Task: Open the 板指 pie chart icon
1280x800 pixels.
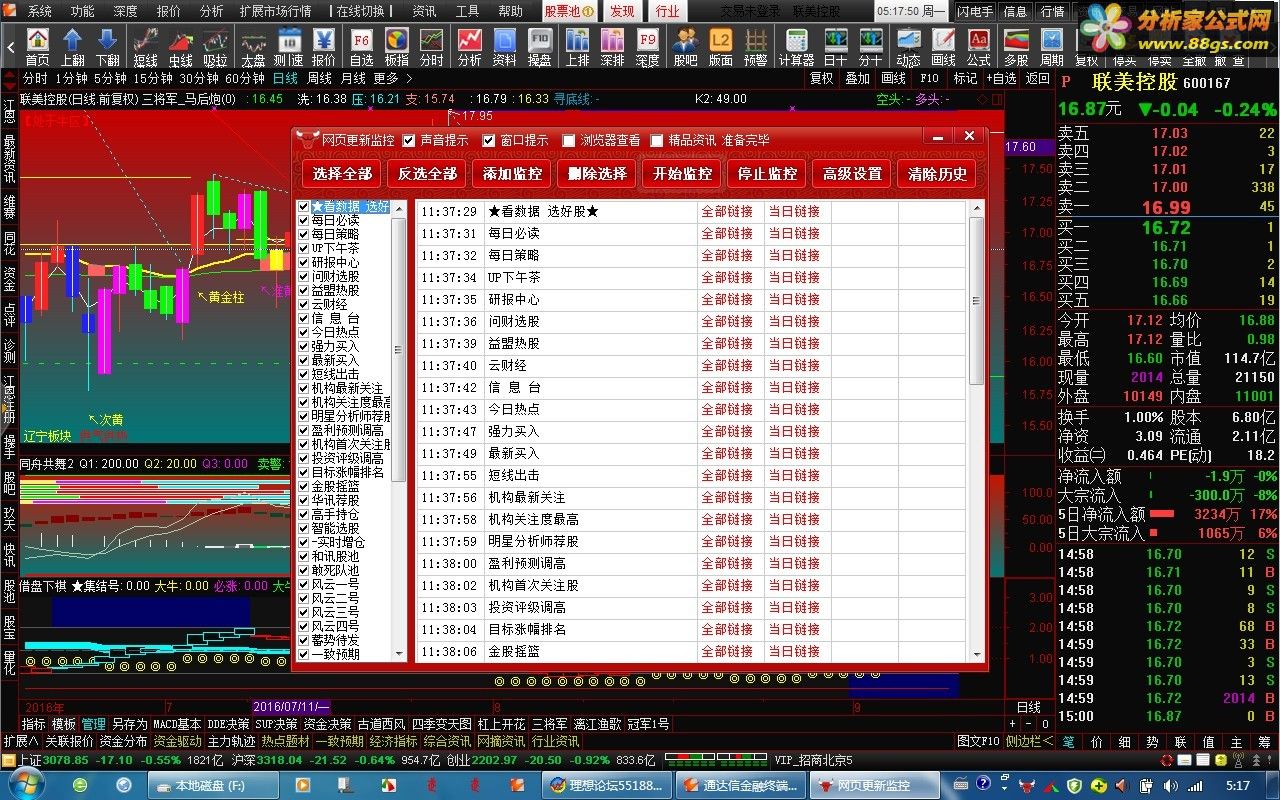Action: (397, 46)
